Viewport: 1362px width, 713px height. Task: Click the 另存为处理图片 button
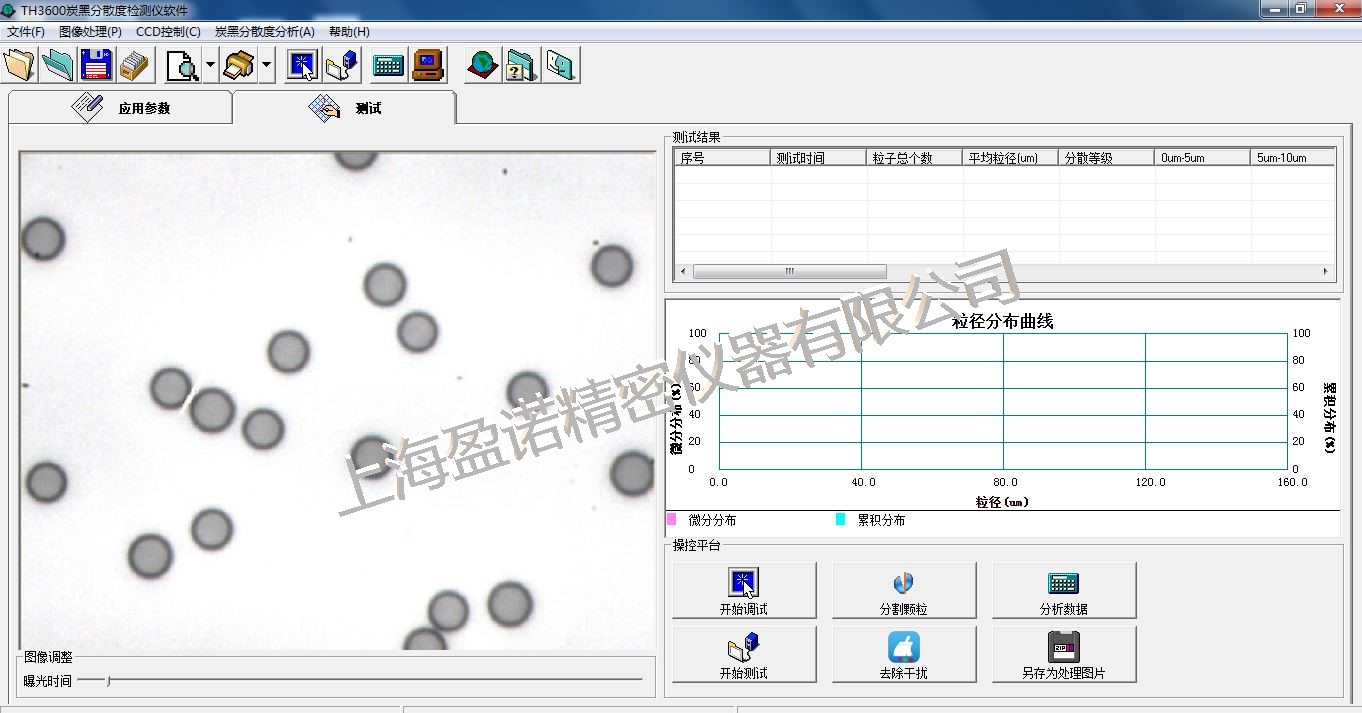1064,655
